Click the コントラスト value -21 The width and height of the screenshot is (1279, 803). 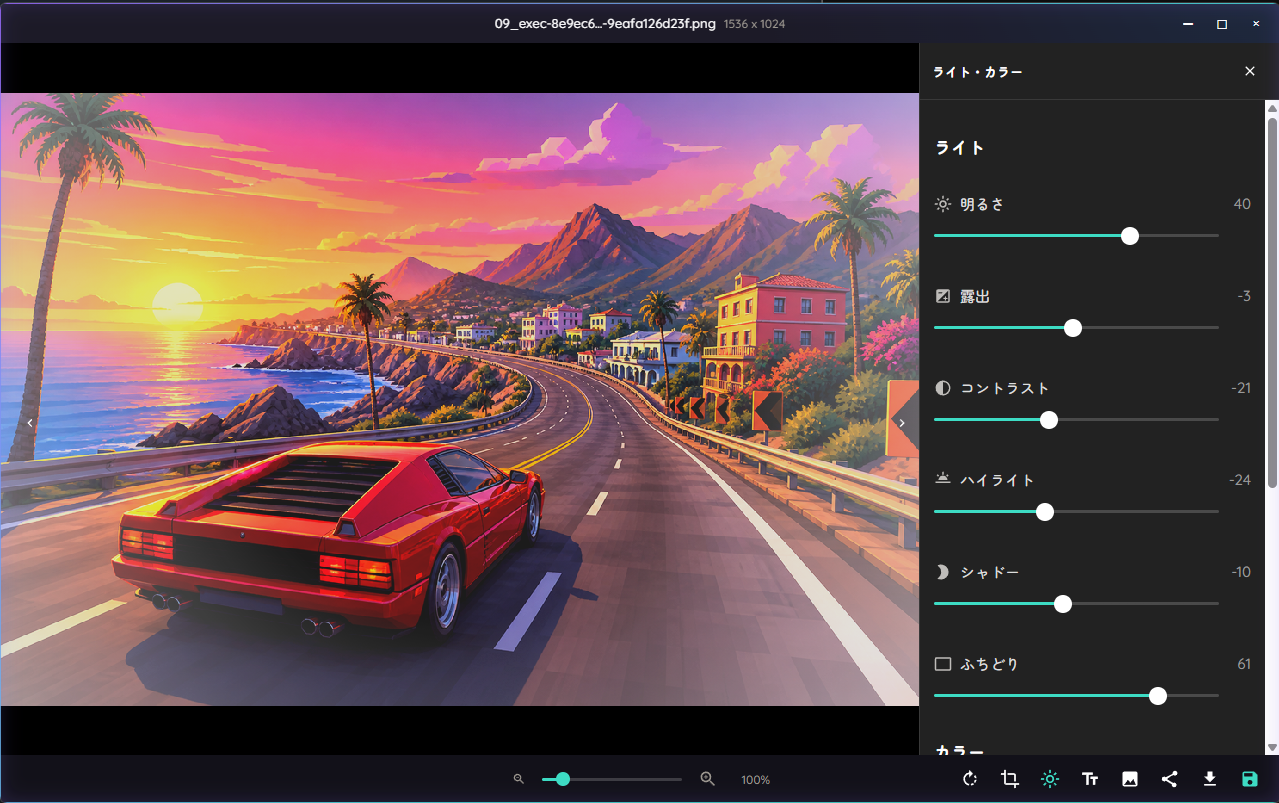tap(1241, 388)
